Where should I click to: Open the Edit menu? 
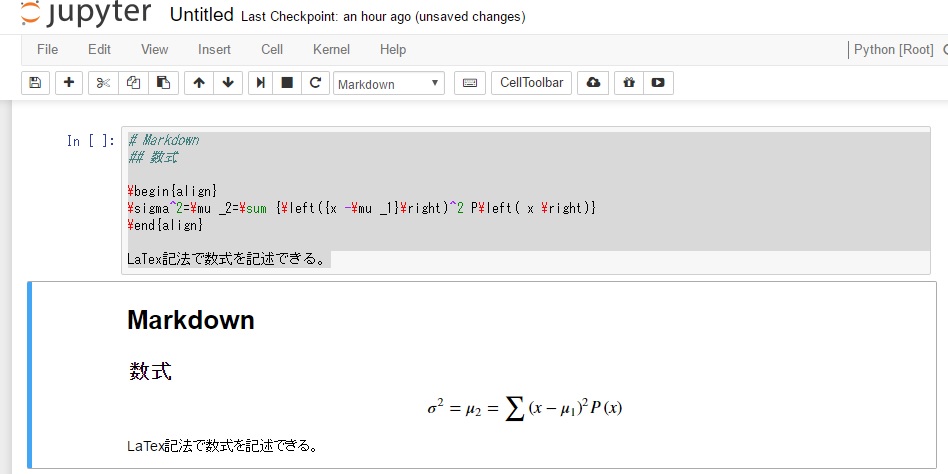[x=99, y=50]
